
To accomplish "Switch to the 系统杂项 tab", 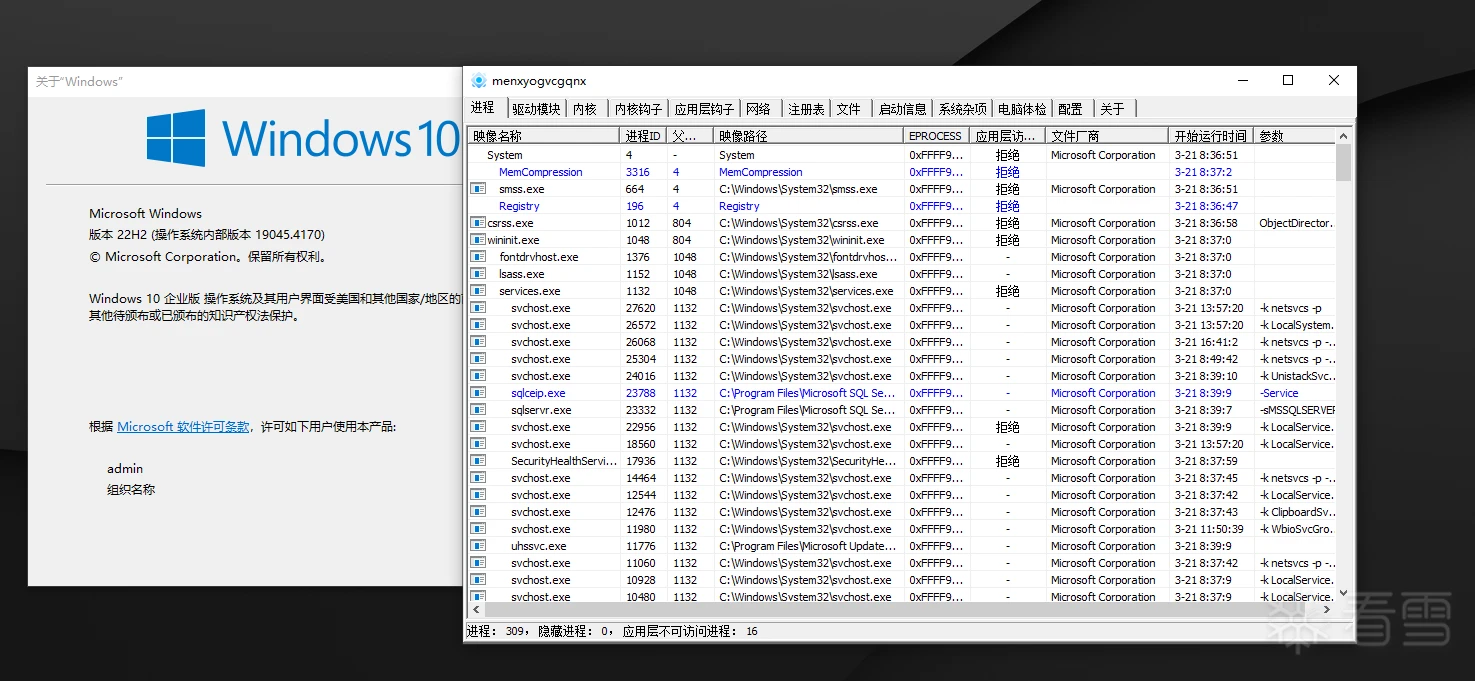I will (x=962, y=109).
